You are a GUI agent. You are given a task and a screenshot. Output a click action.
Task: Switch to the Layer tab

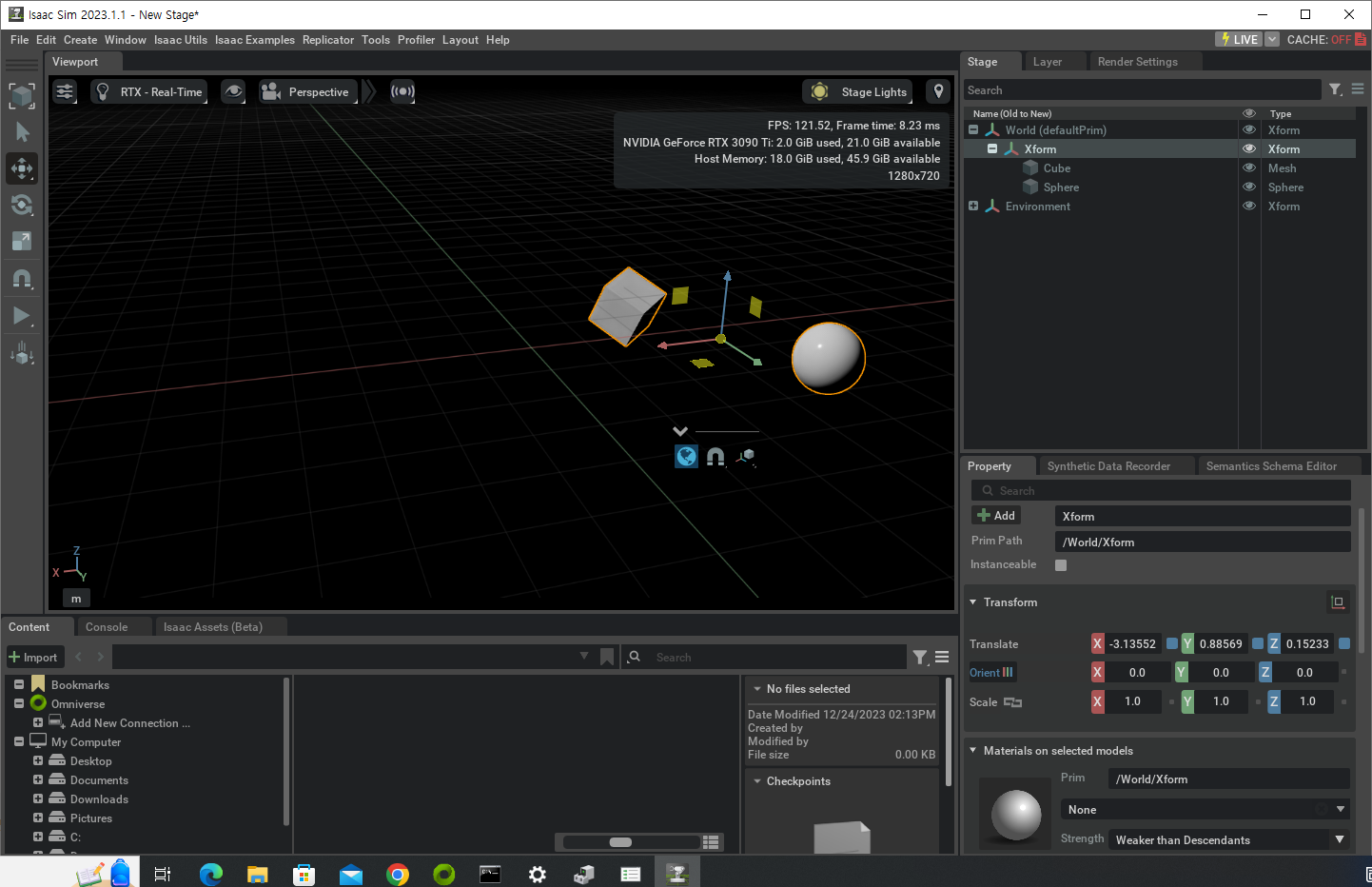(1048, 62)
